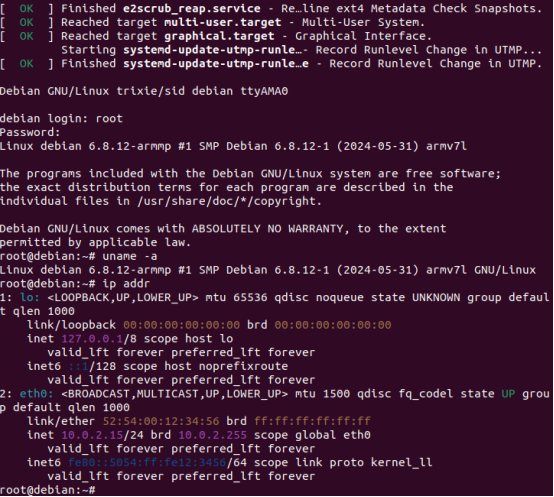Click the uname -a command text
554x497 pixels.
pos(130,256)
